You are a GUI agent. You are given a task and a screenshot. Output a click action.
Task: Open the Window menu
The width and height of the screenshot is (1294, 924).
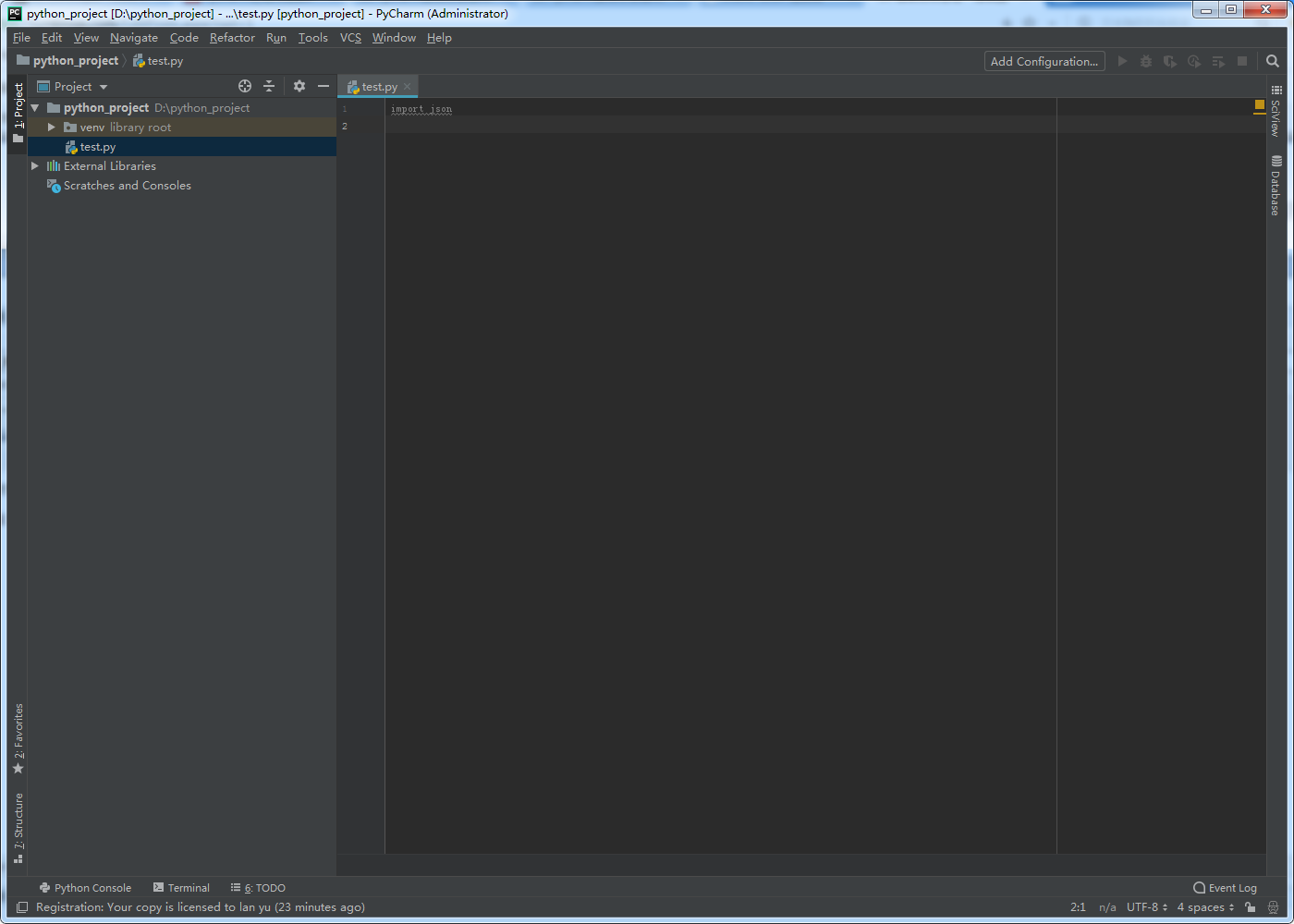tap(394, 38)
